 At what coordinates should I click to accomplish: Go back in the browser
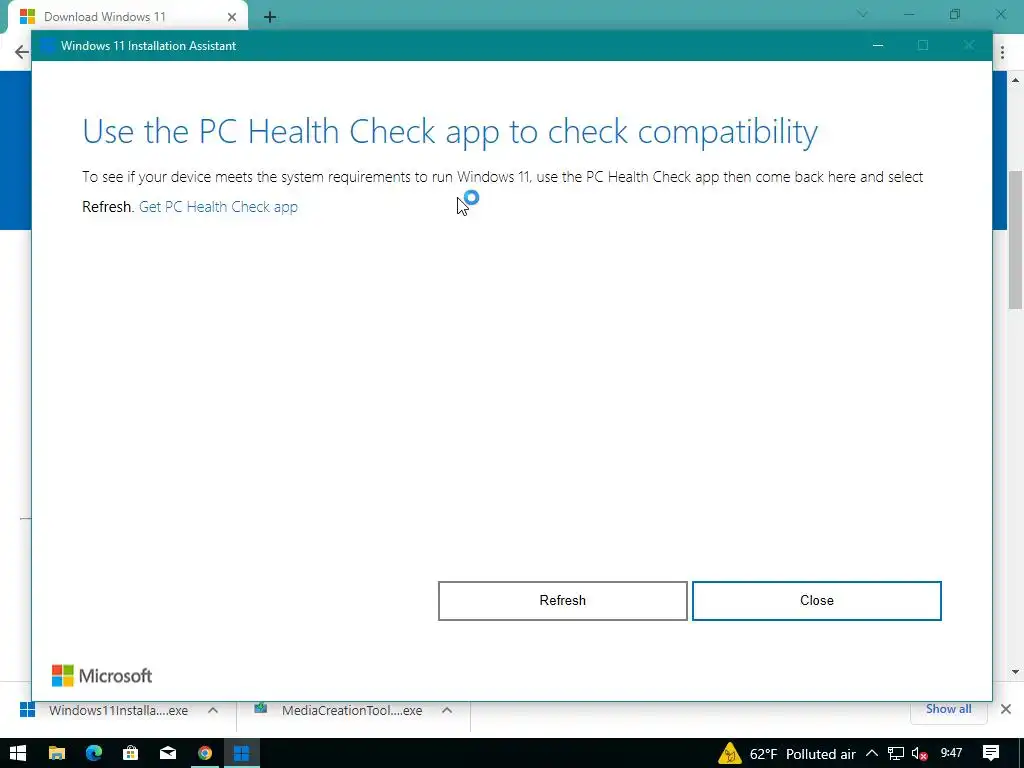point(22,52)
